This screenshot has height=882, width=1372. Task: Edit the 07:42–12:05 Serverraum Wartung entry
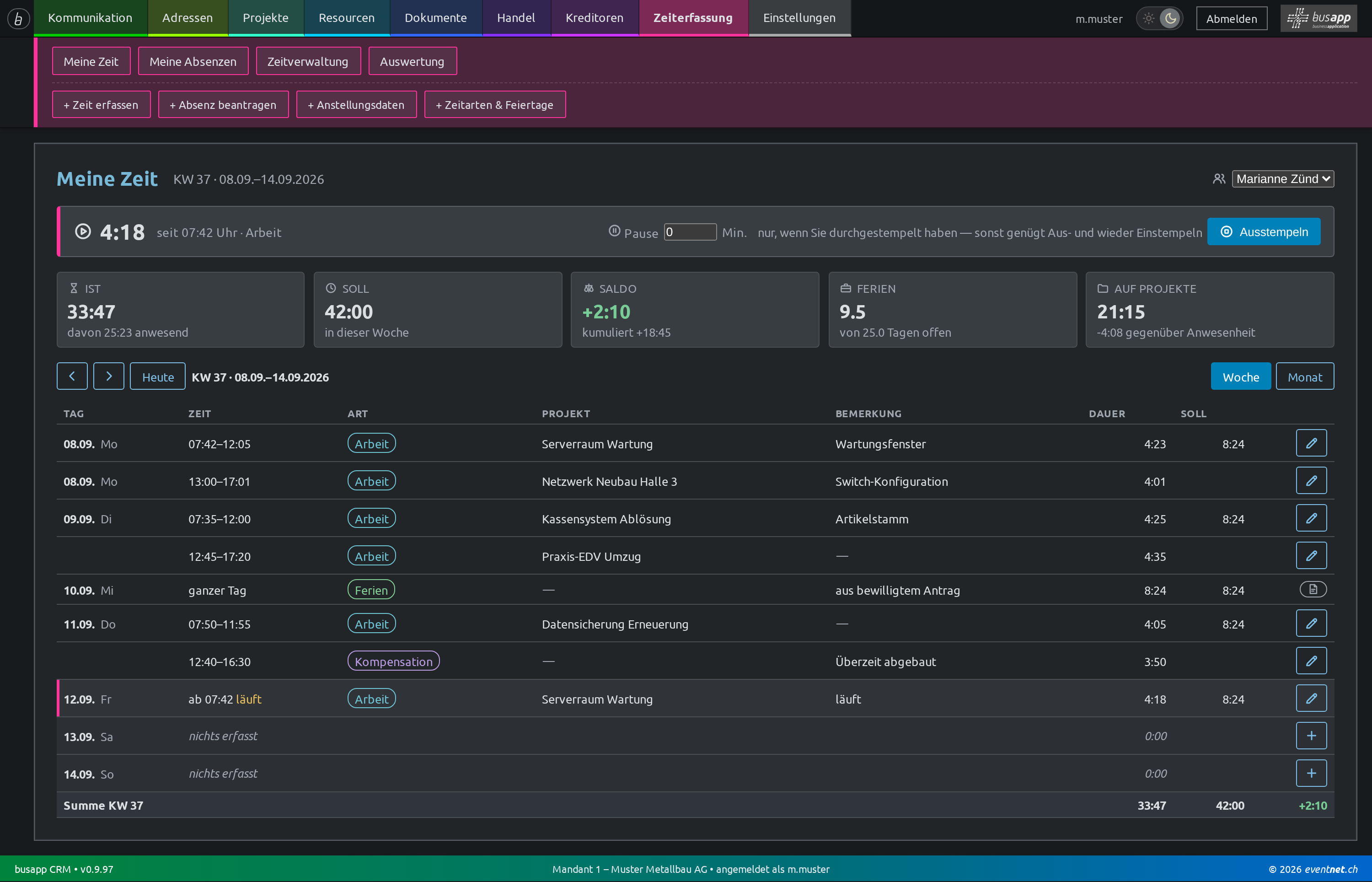coord(1311,443)
